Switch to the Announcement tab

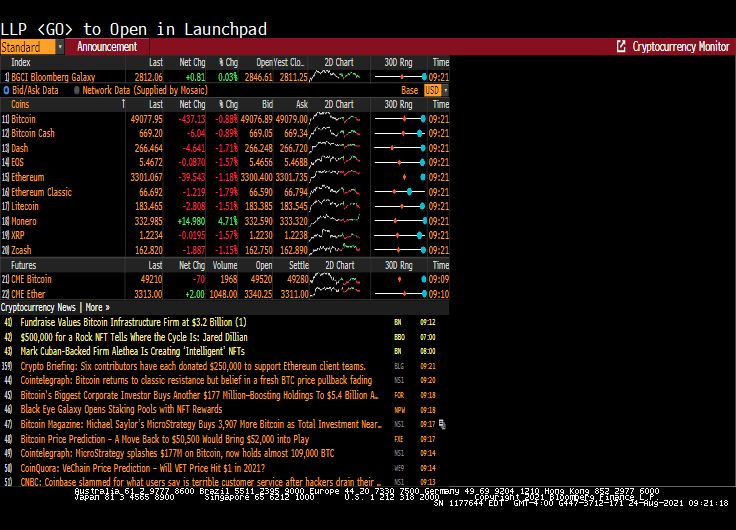click(107, 47)
